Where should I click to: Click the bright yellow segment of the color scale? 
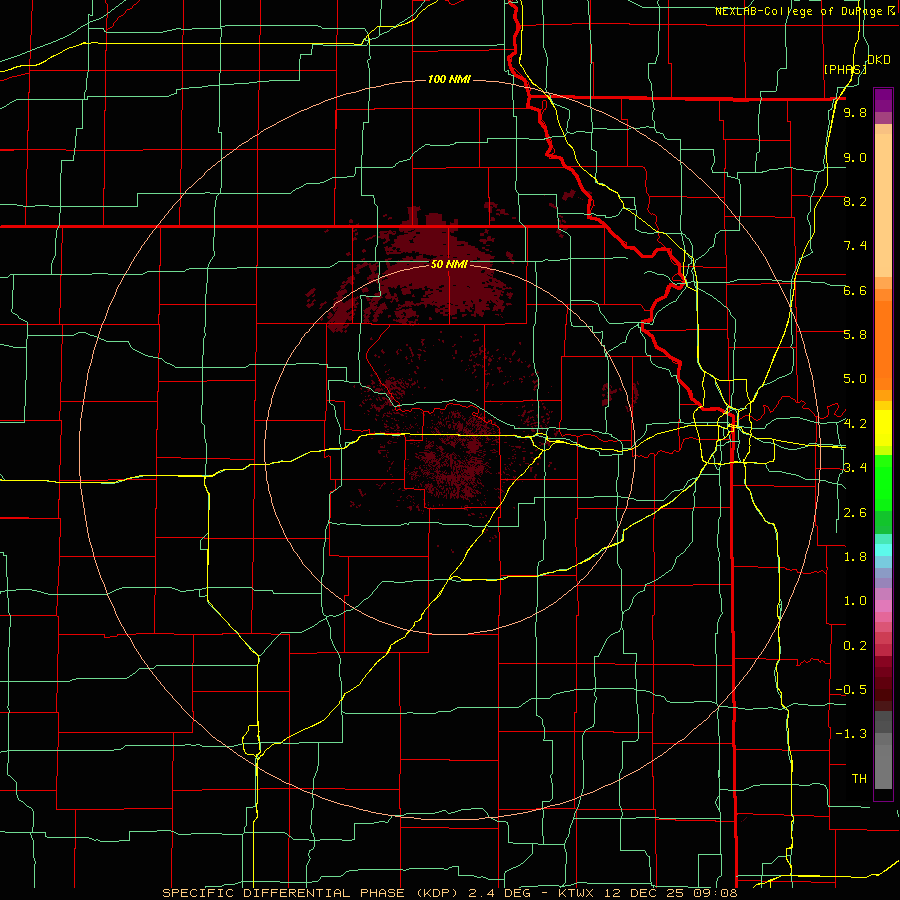(883, 428)
